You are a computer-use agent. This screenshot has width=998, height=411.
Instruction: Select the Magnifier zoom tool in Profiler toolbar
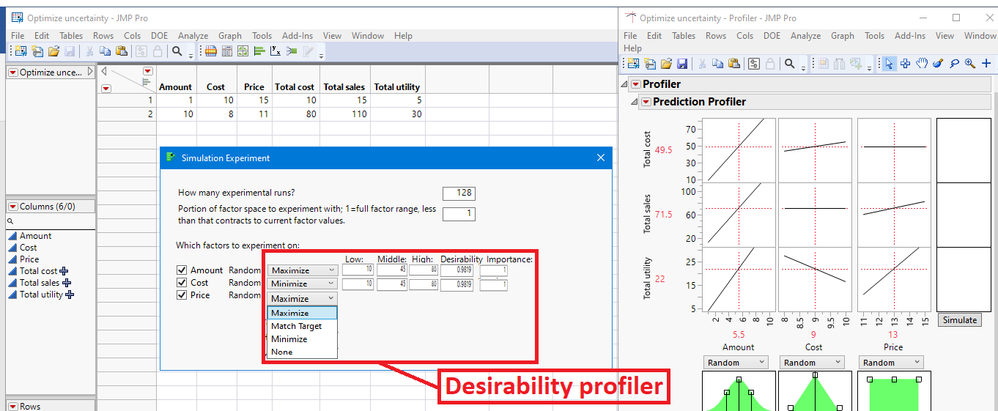(969, 64)
